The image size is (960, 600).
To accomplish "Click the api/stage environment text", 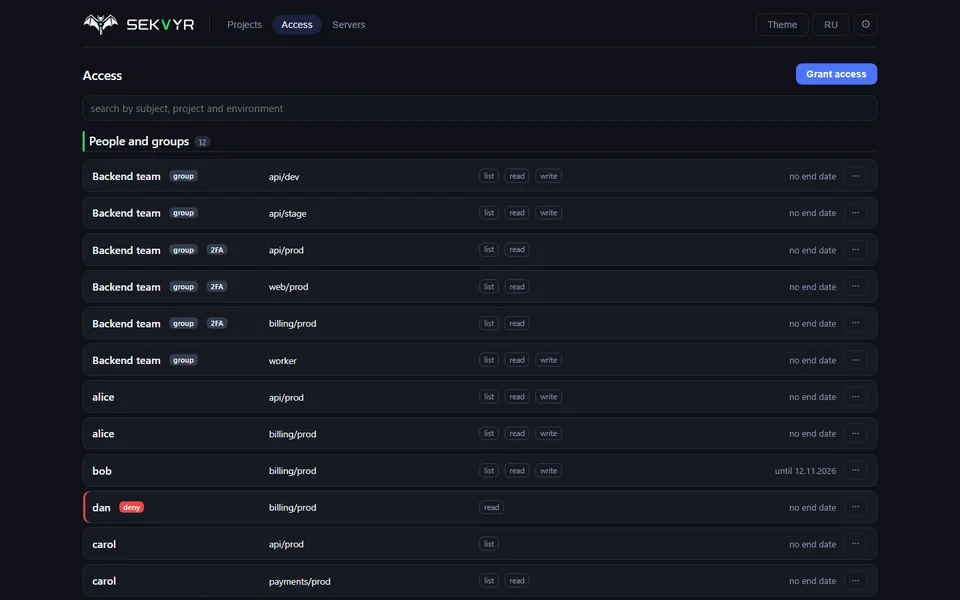I will point(287,214).
